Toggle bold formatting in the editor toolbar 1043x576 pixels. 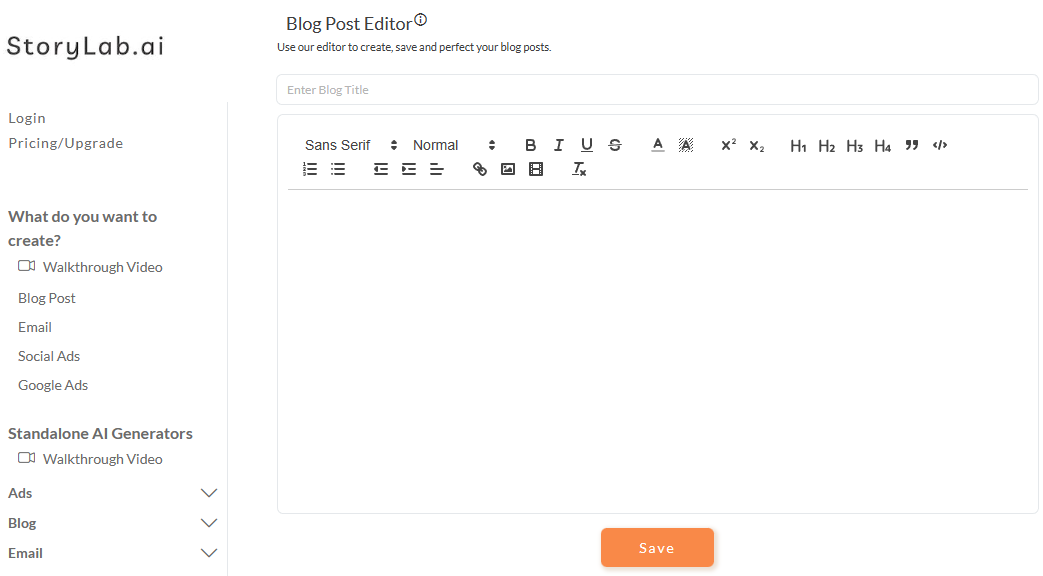tap(530, 145)
